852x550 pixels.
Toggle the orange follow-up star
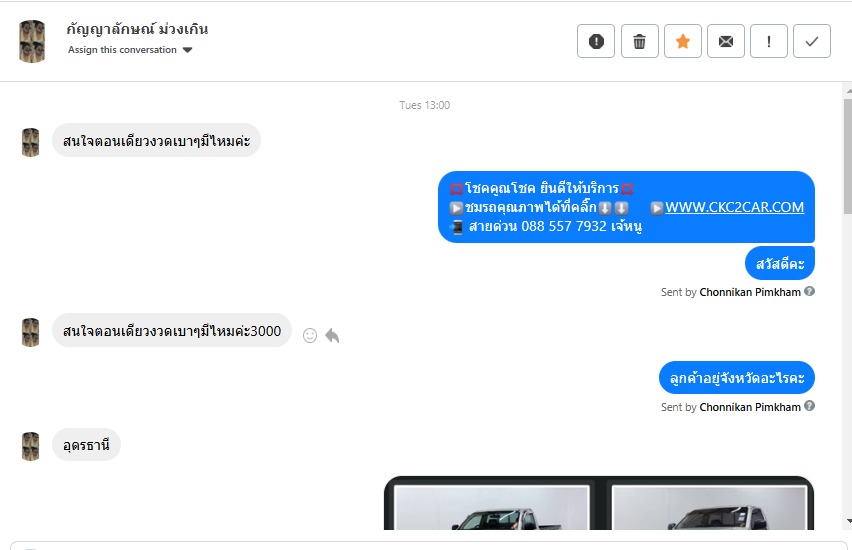683,41
